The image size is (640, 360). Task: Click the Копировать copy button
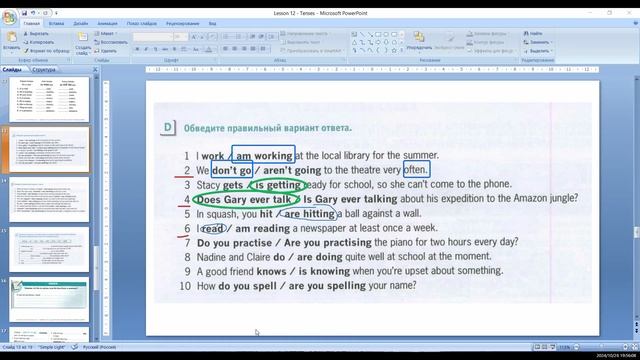pos(39,42)
